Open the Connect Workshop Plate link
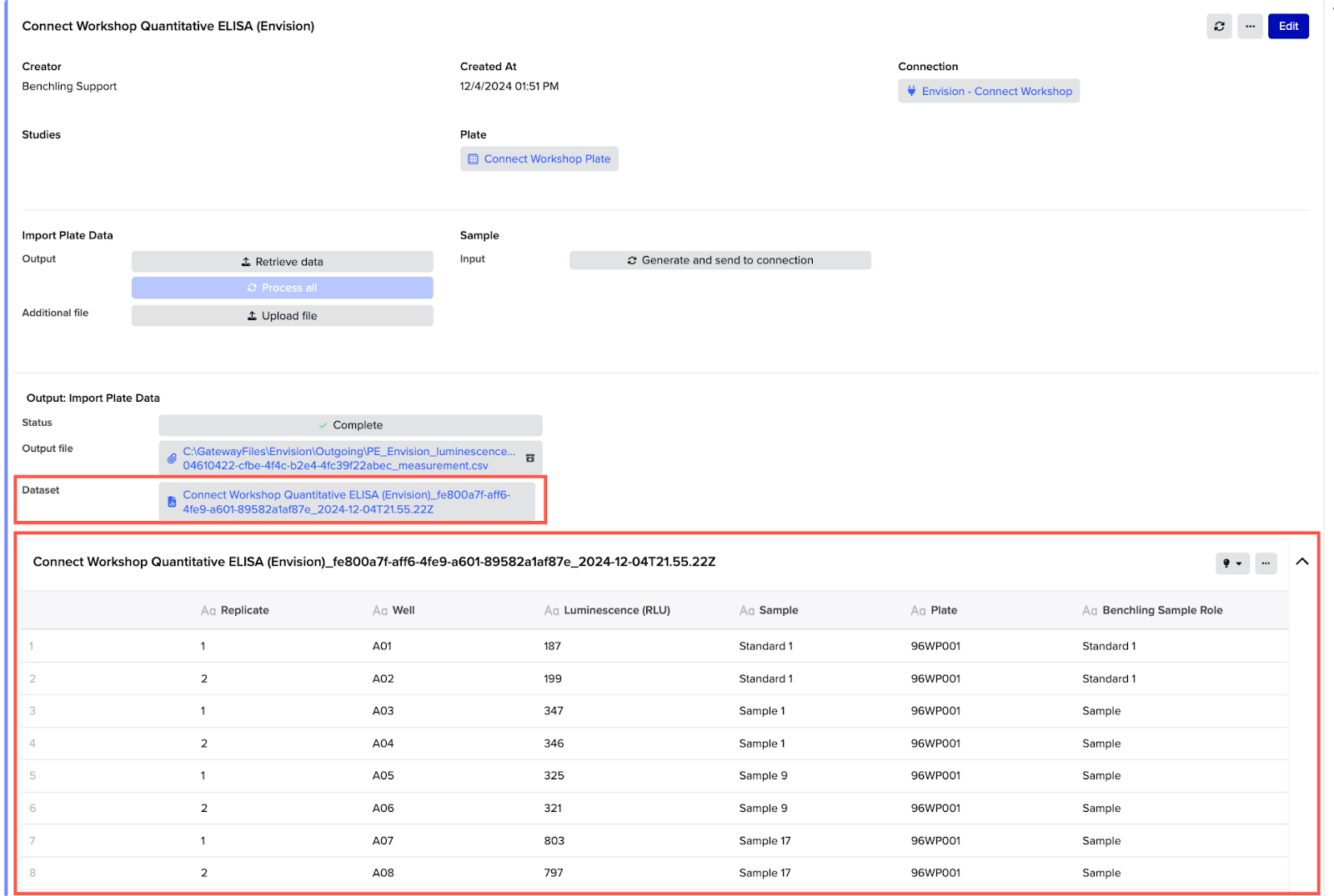Image resolution: width=1334 pixels, height=896 pixels. pyautogui.click(x=539, y=158)
